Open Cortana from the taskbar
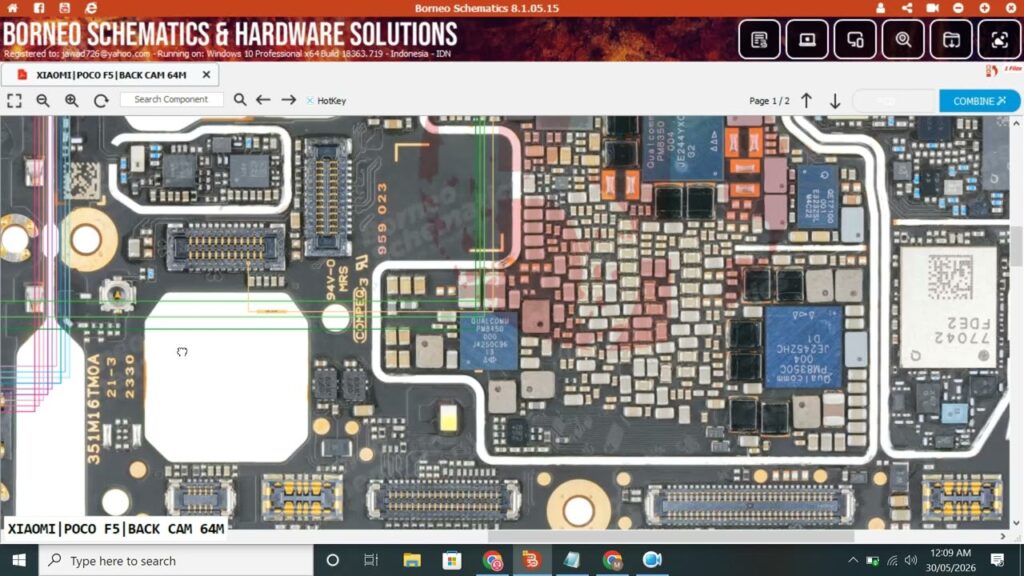The height and width of the screenshot is (576, 1024). click(x=332, y=560)
